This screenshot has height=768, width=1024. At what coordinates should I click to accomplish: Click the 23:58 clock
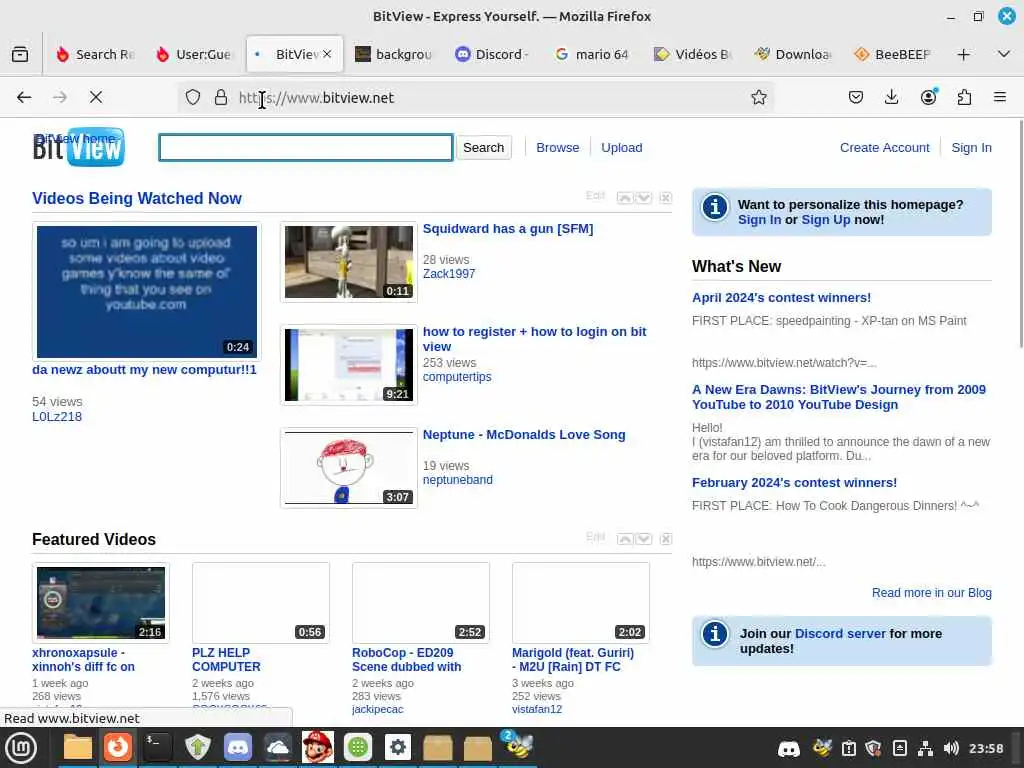click(x=986, y=748)
